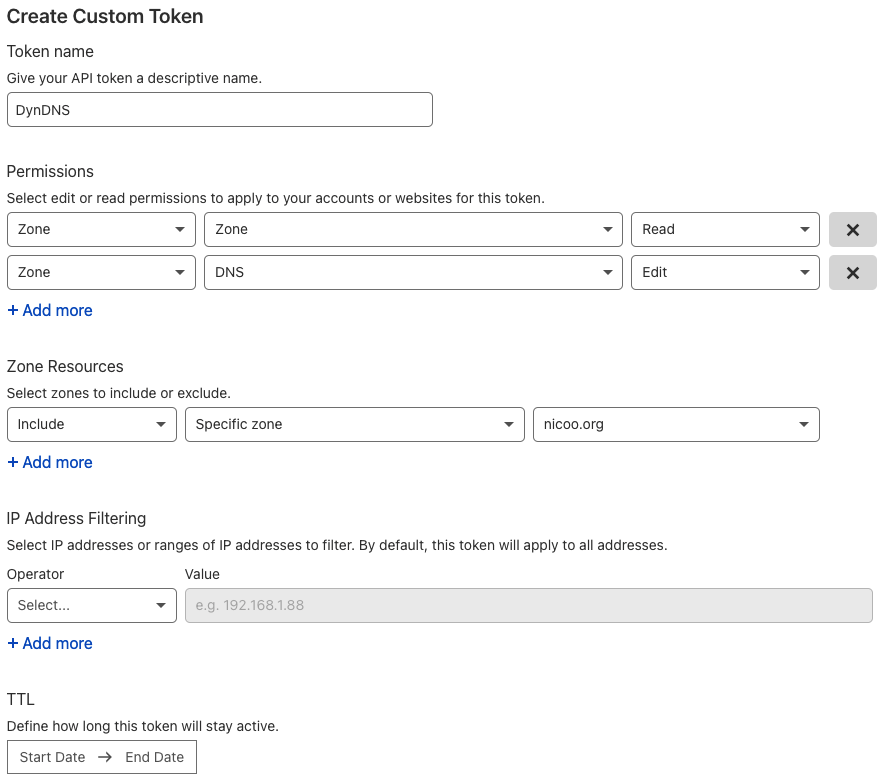The image size is (884, 784).
Task: Click the TTL End Date field
Action: tap(155, 758)
